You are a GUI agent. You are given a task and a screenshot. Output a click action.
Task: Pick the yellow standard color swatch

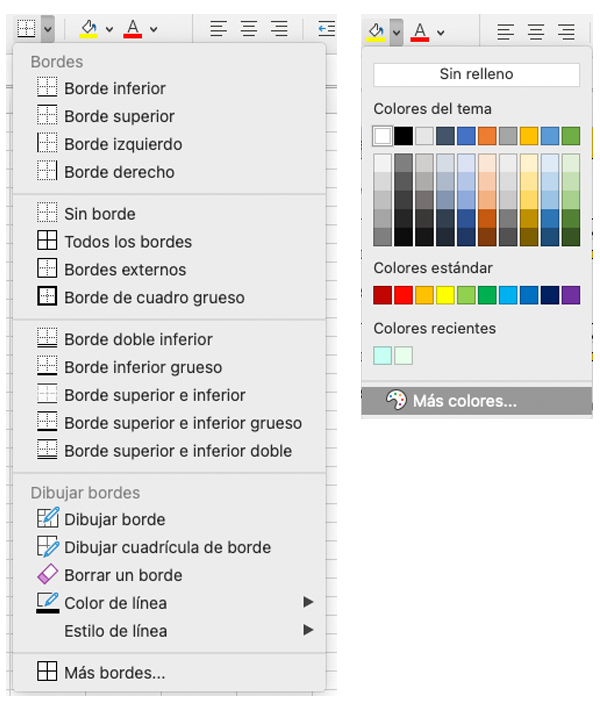pos(445,295)
